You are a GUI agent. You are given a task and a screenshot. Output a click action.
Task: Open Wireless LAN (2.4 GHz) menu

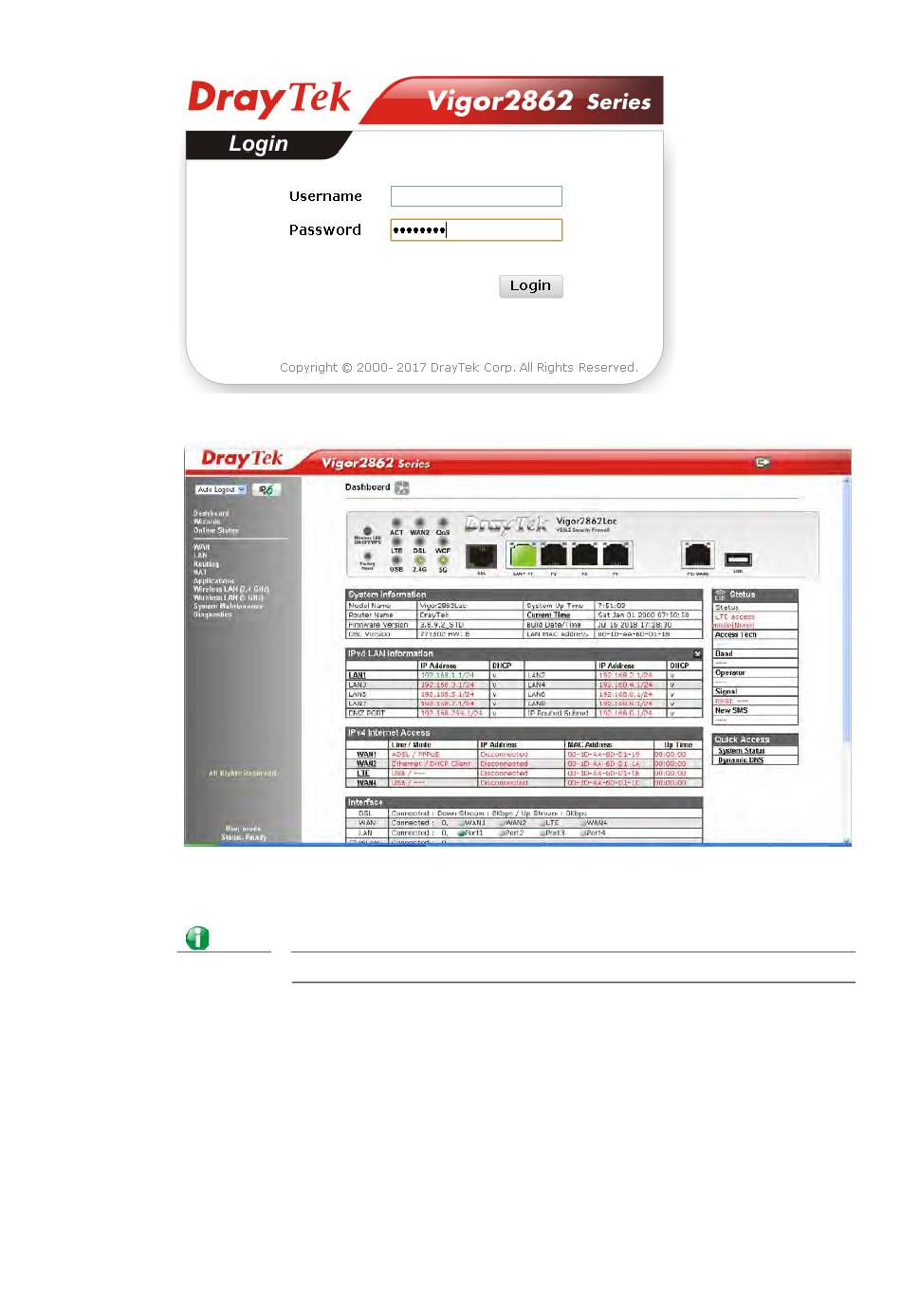tap(231, 590)
